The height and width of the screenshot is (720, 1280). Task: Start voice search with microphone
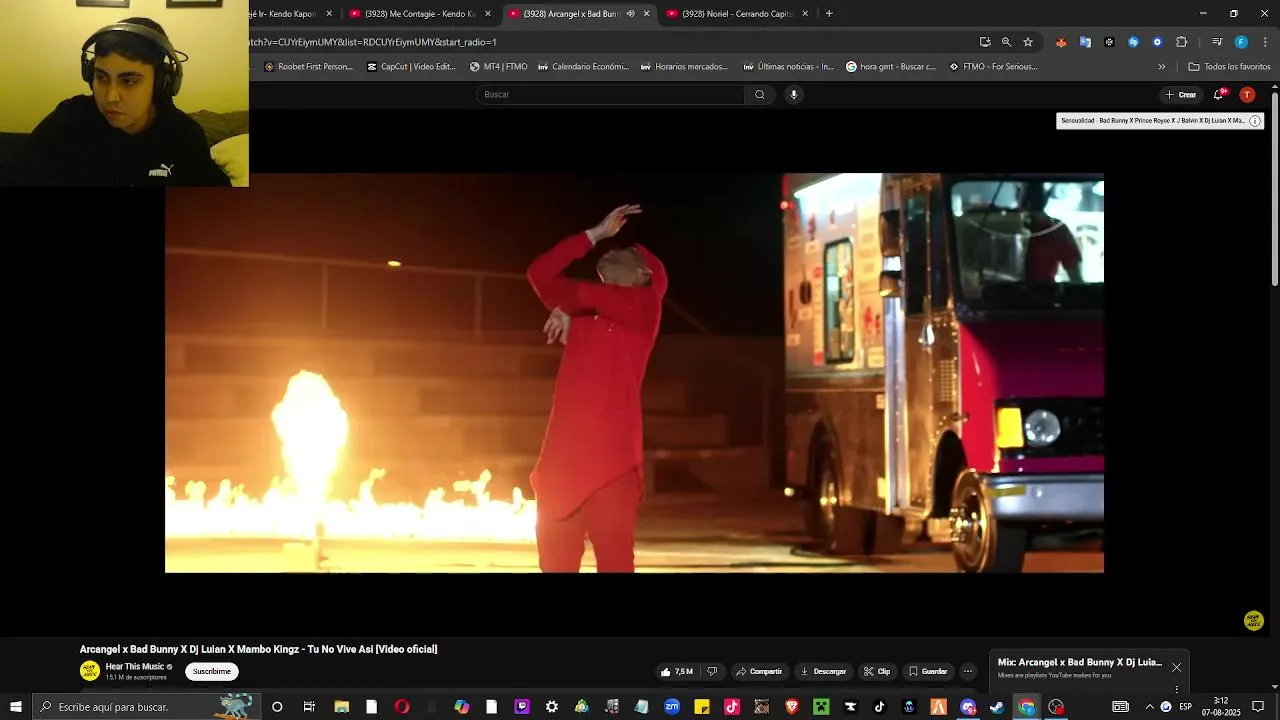coord(794,95)
